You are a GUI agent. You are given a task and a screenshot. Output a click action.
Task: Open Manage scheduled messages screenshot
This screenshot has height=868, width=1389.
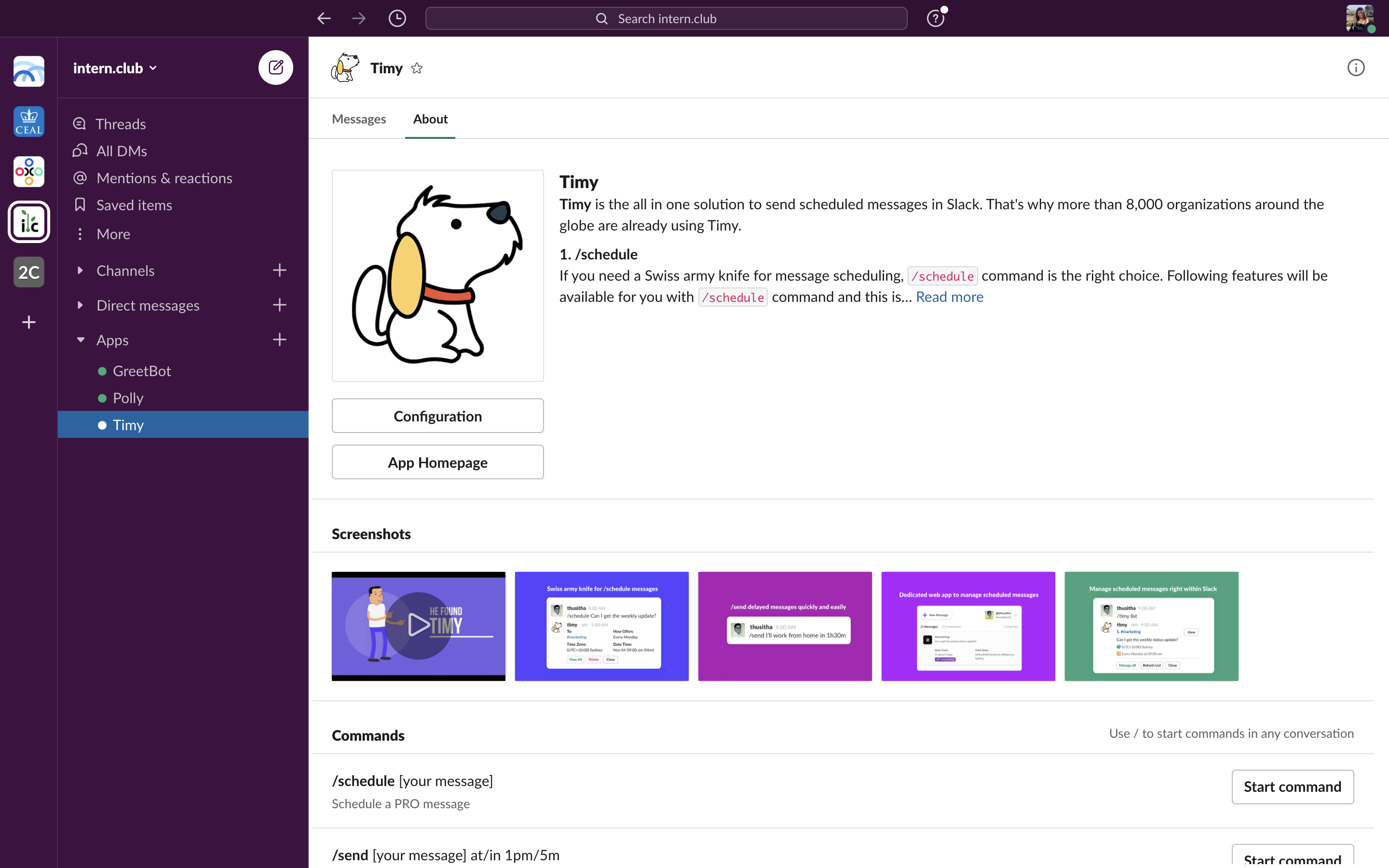point(1151,626)
